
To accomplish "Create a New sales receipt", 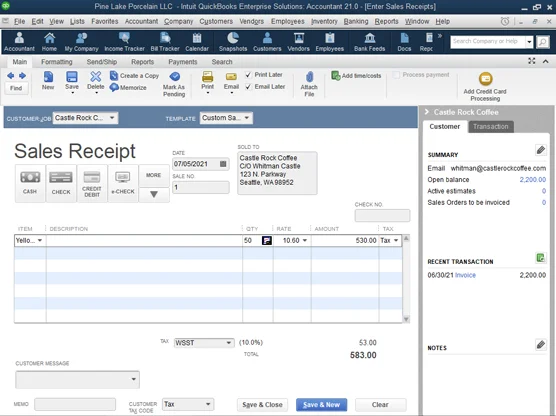I will [48, 81].
